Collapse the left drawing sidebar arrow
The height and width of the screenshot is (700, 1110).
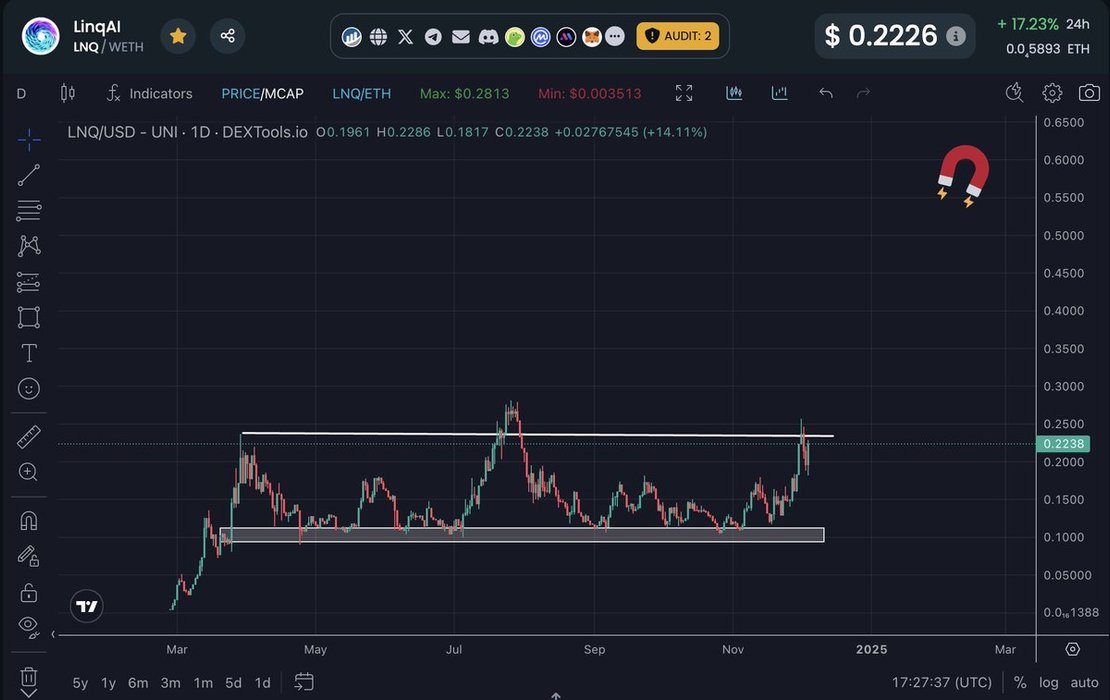[53, 634]
